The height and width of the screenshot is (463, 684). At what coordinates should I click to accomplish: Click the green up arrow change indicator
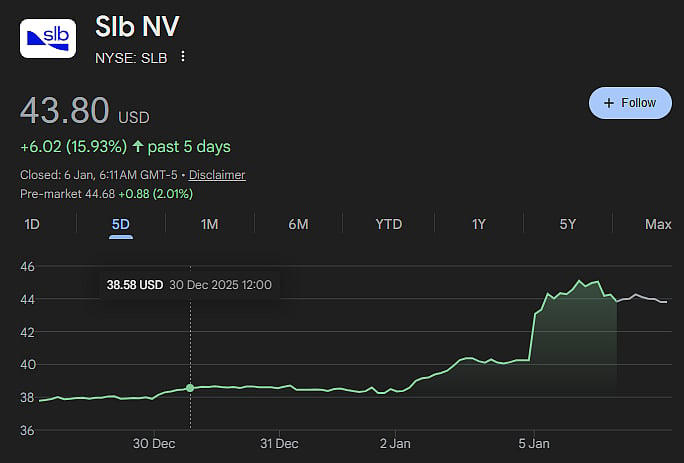[137, 147]
